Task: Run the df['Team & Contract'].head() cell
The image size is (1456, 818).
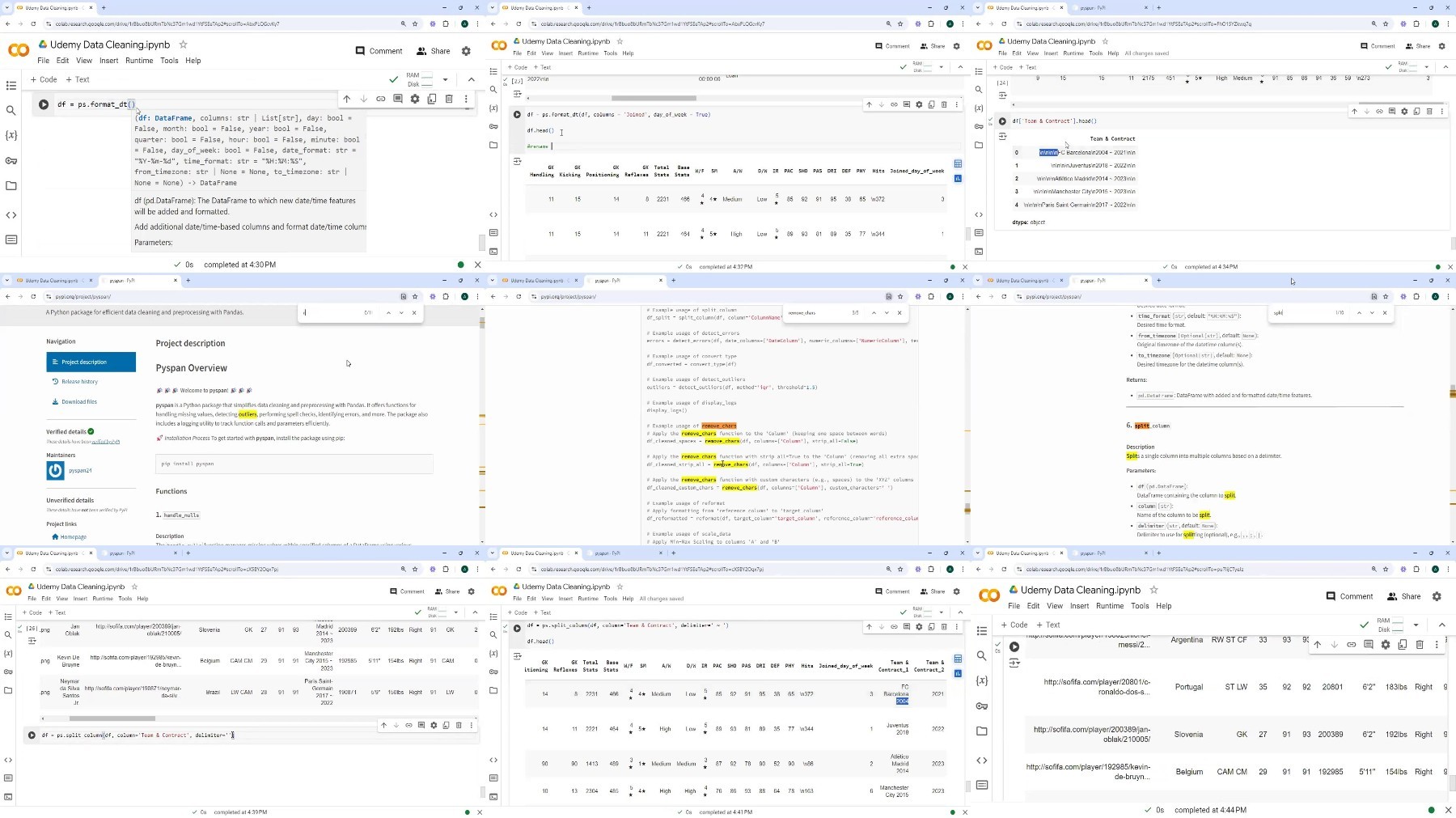Action: [x=1002, y=121]
